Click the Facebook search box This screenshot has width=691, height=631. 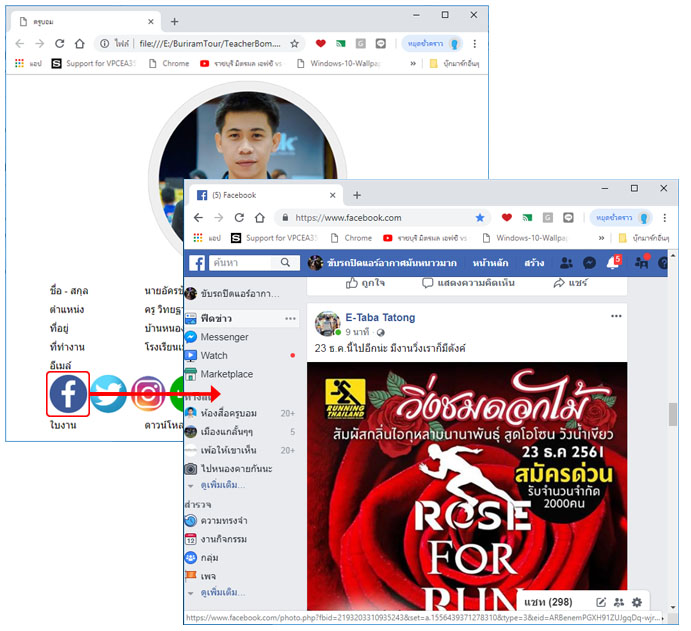[x=242, y=263]
